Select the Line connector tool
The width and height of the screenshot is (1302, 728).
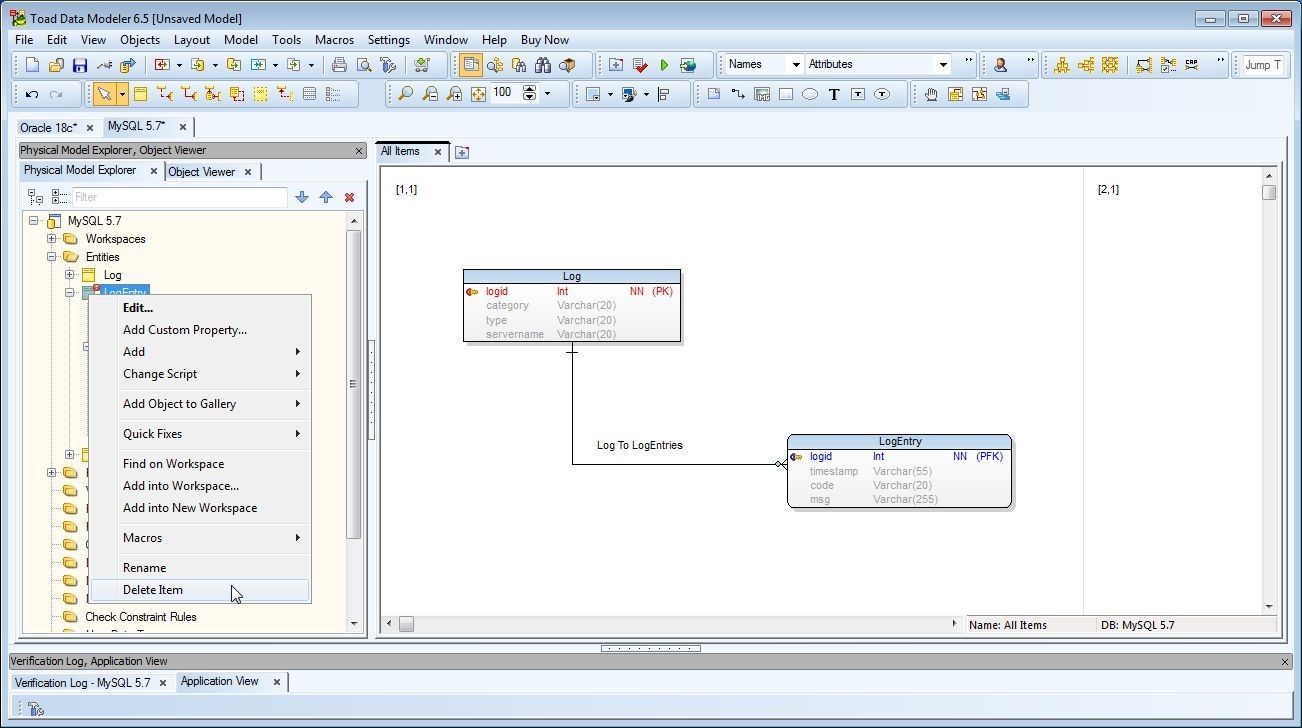click(738, 94)
